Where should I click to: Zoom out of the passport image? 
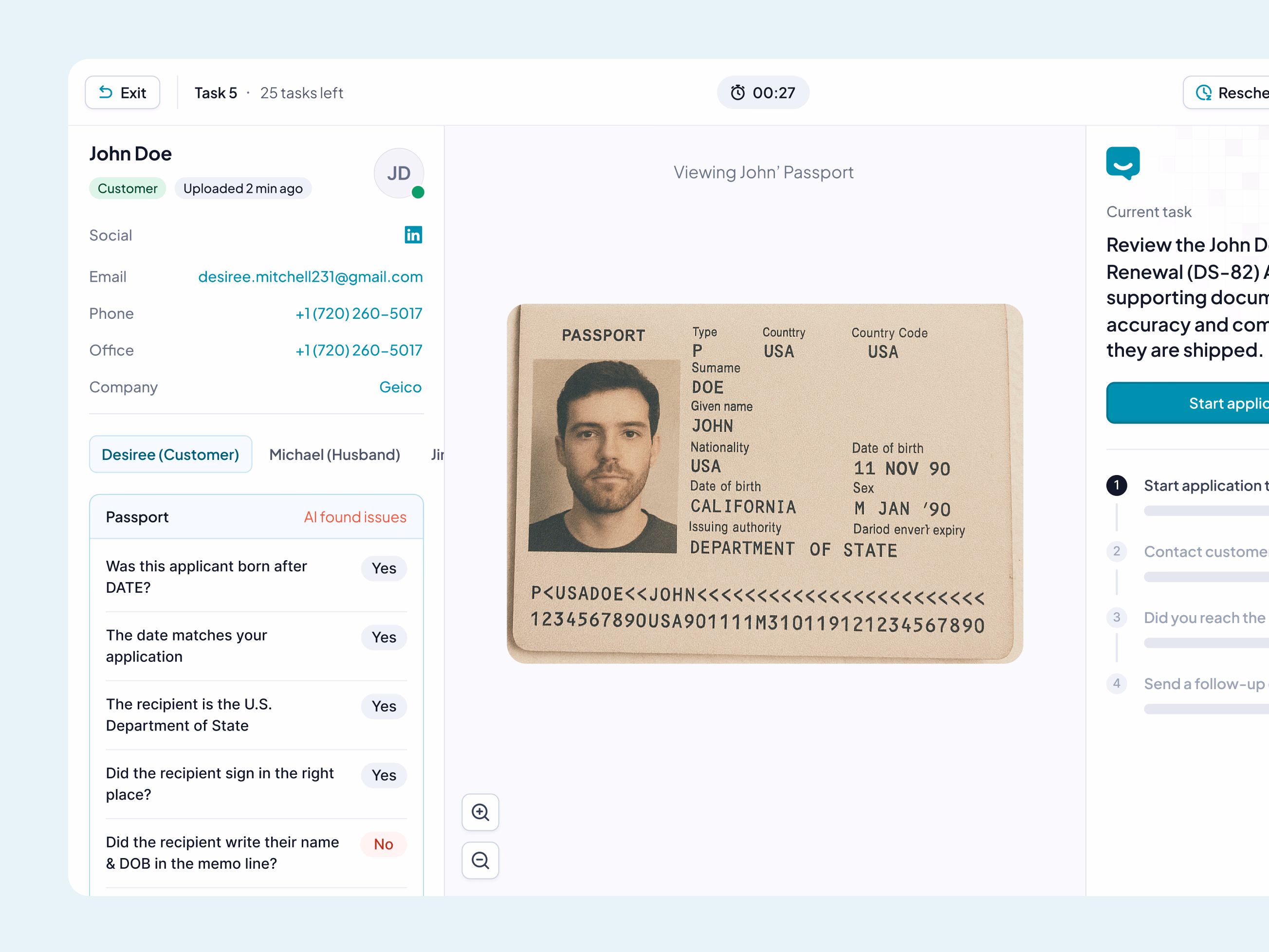(x=480, y=860)
